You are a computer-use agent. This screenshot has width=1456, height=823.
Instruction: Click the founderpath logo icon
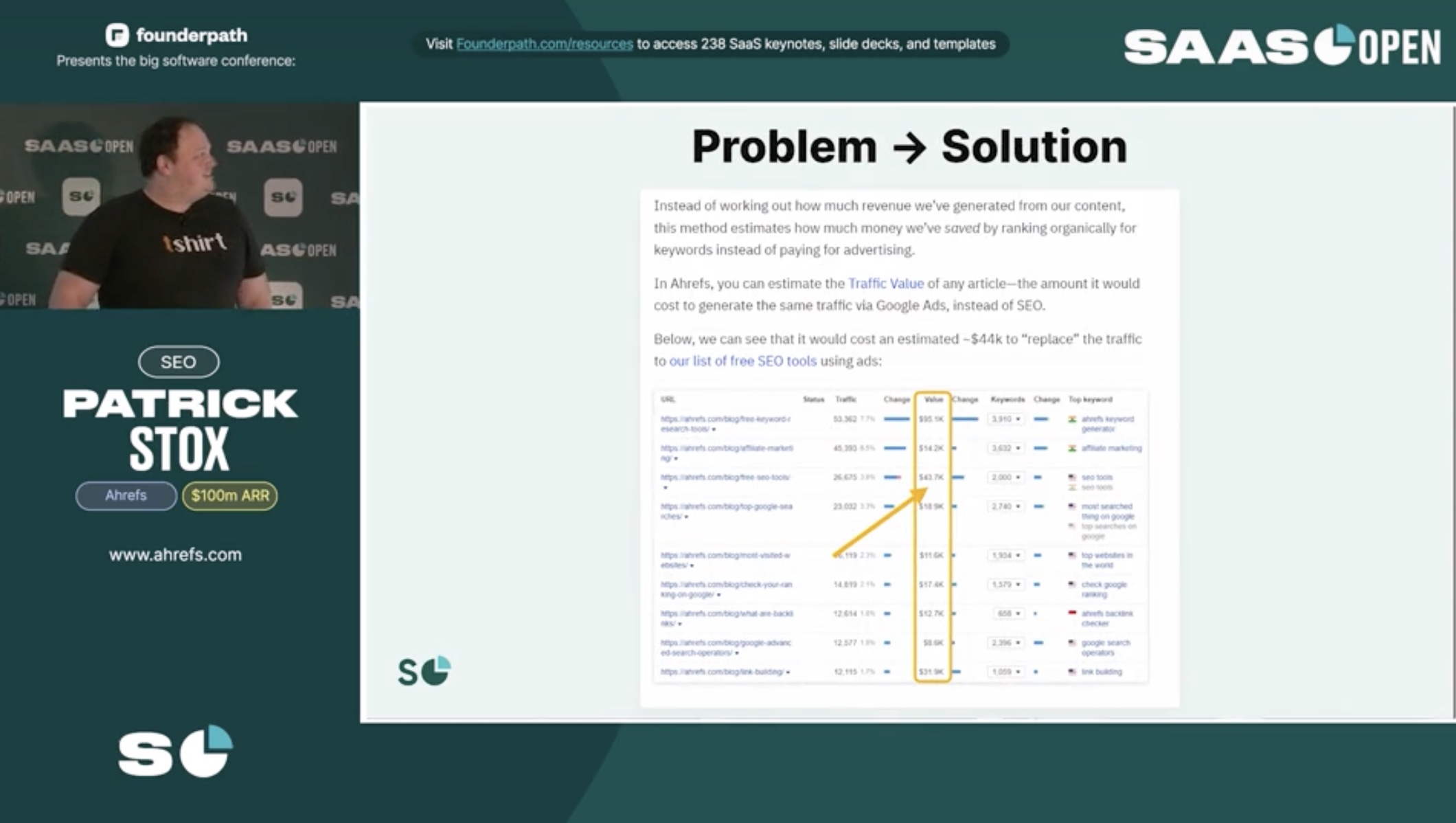pyautogui.click(x=117, y=35)
